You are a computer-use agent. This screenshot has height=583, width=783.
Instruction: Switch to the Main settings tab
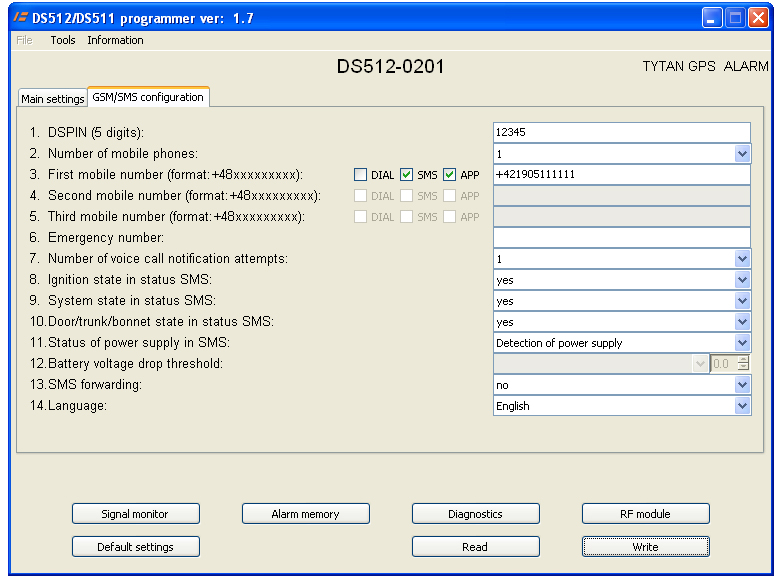pyautogui.click(x=52, y=98)
